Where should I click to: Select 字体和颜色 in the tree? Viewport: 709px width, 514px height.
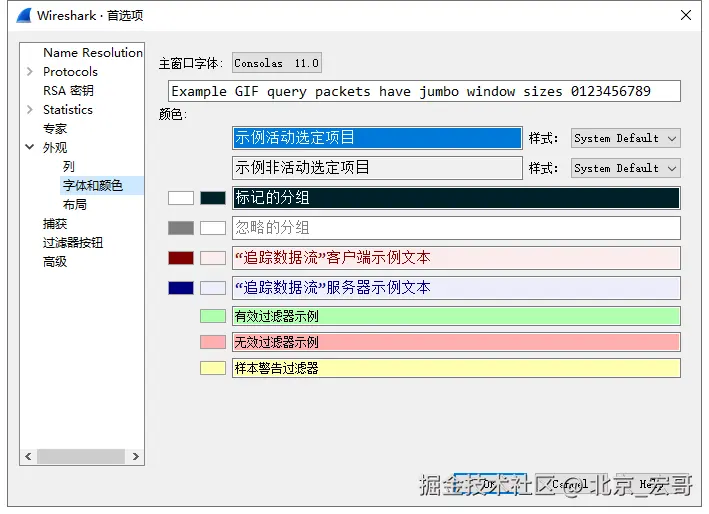click(x=92, y=185)
